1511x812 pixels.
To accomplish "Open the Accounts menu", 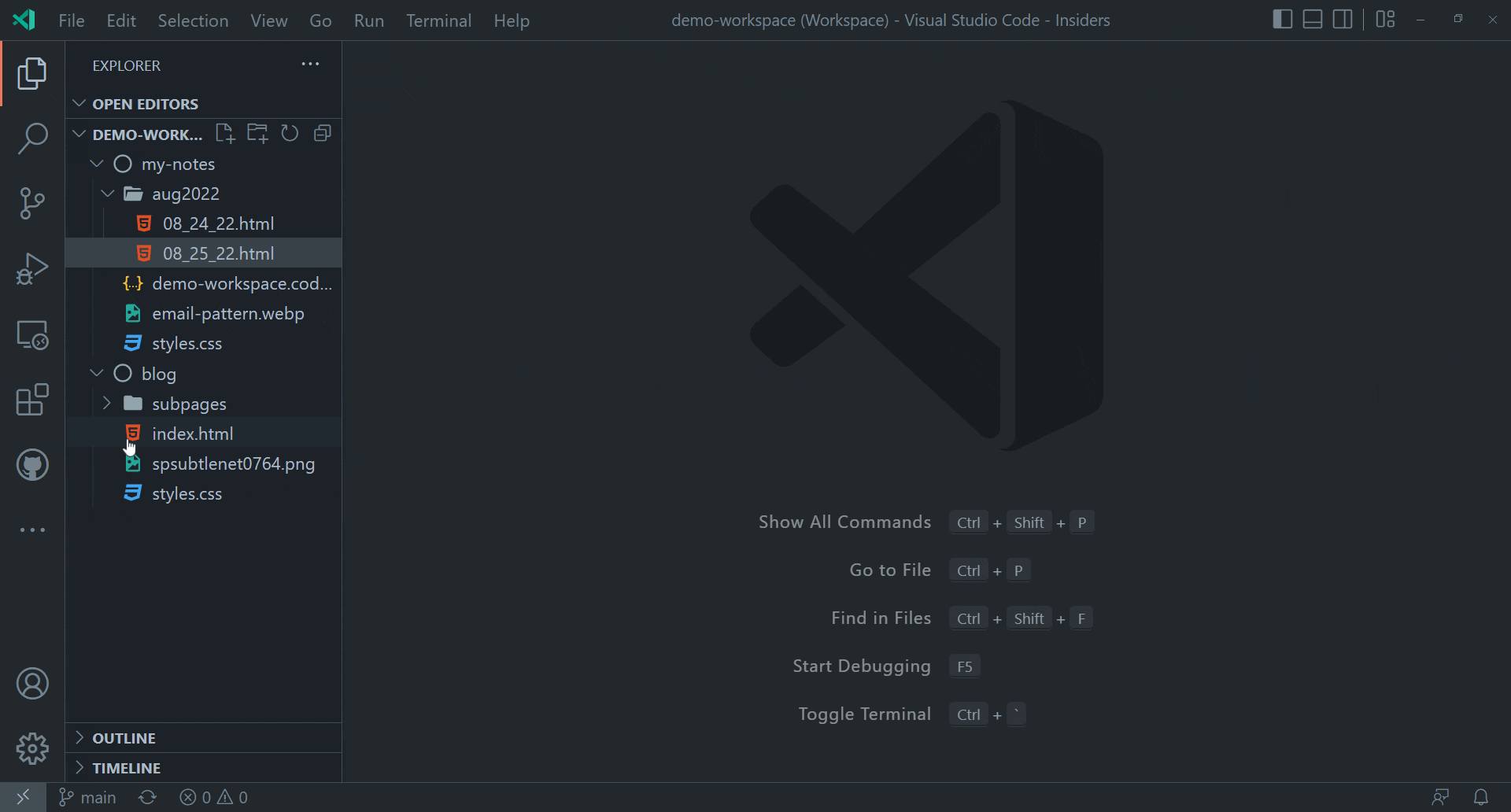I will click(x=32, y=684).
